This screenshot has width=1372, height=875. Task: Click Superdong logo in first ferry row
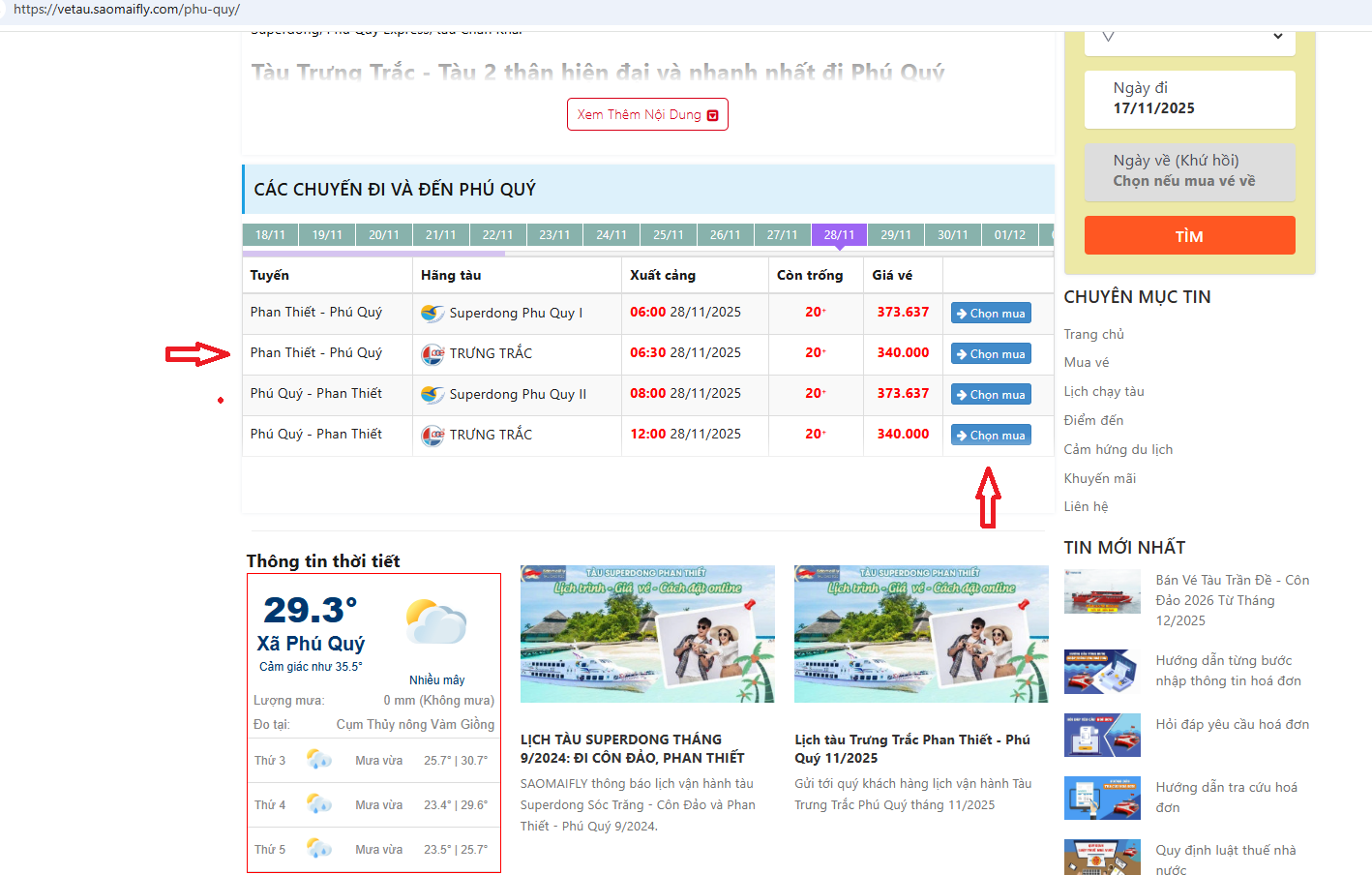coord(432,313)
